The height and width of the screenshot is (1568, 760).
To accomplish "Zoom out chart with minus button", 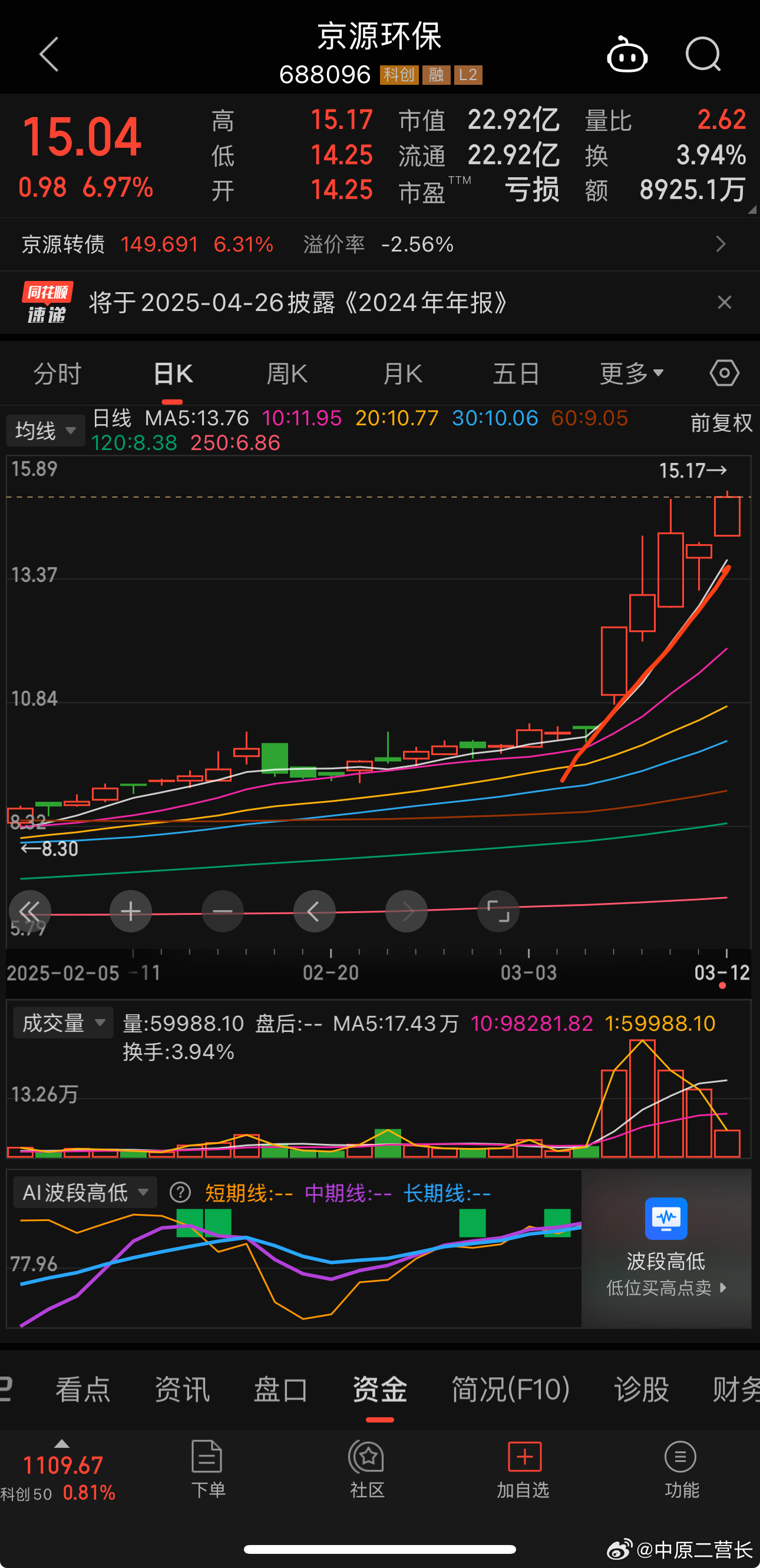I will pos(222,911).
